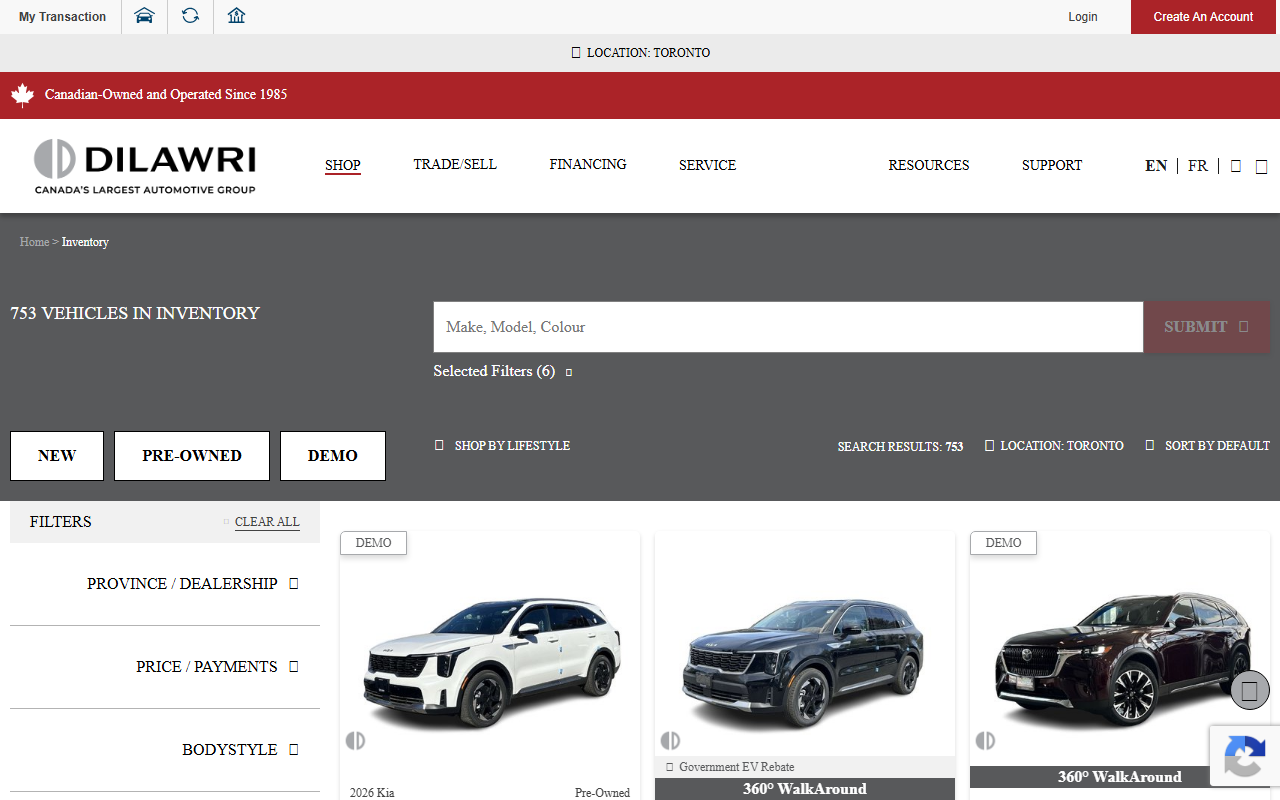Click the refresh arrows icon in top bar
1280x800 pixels.
coord(190,16)
